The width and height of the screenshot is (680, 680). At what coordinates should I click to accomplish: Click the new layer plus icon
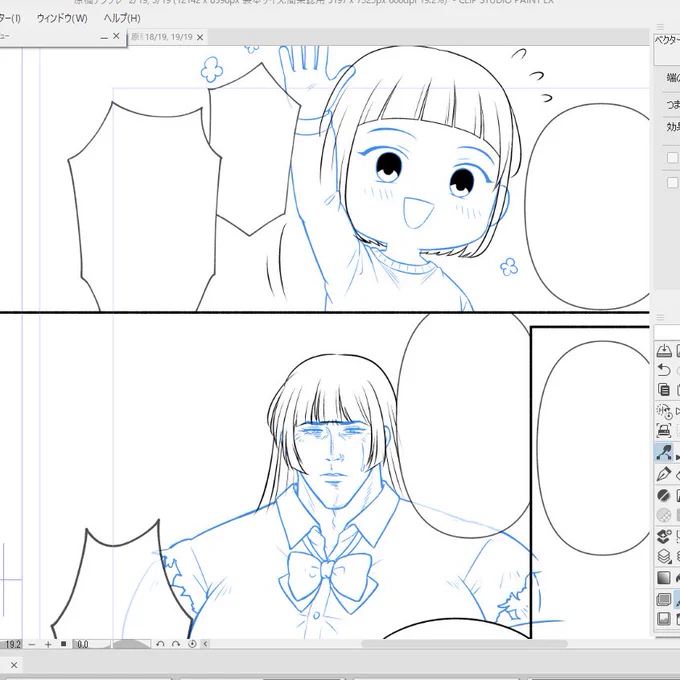click(x=664, y=536)
